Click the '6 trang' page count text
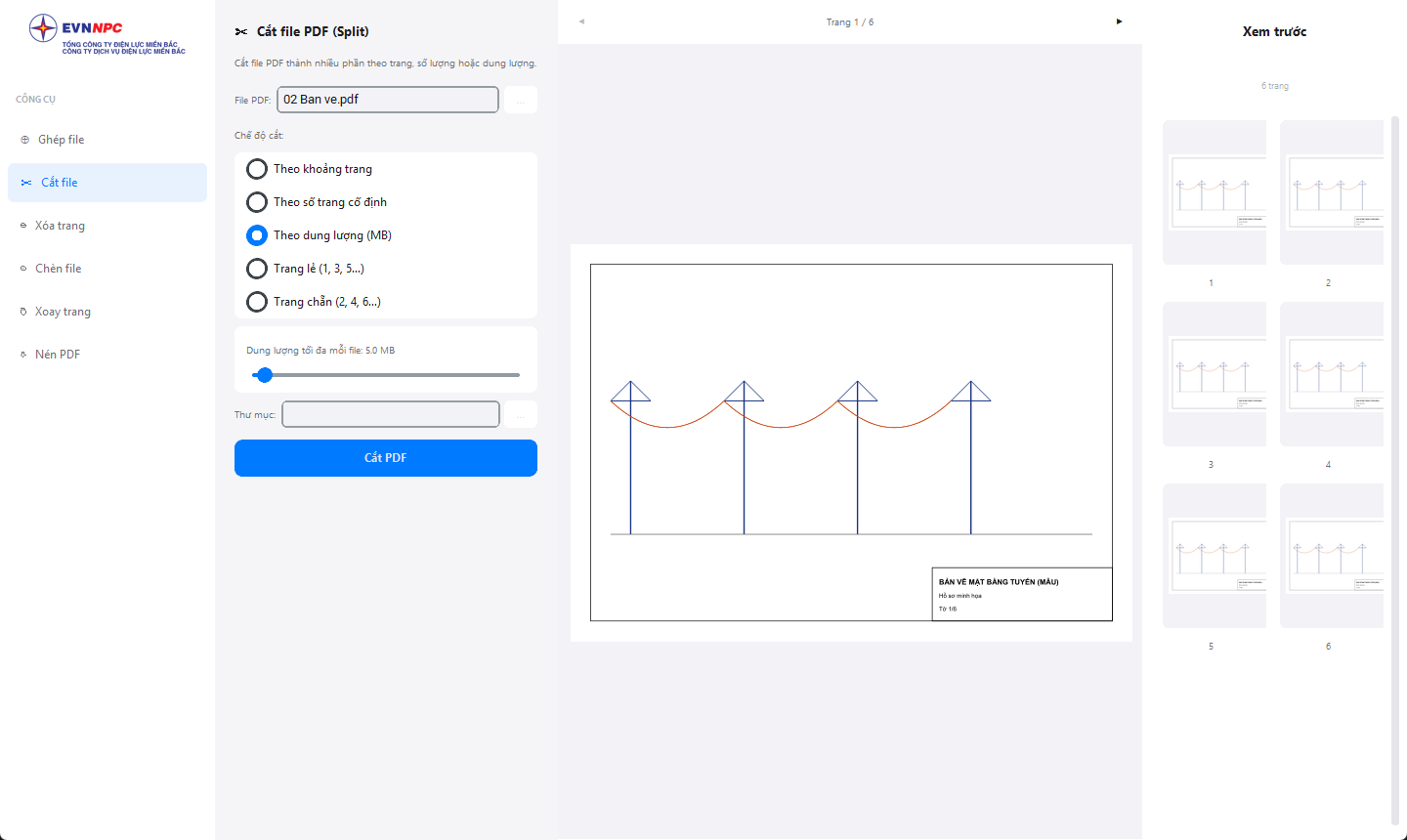 [1275, 86]
